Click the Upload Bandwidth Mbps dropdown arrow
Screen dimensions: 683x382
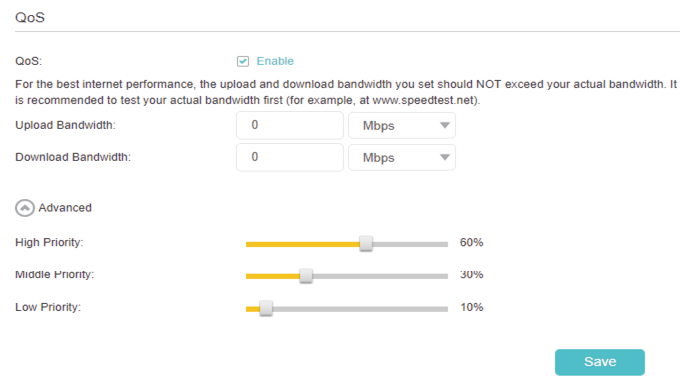point(444,125)
